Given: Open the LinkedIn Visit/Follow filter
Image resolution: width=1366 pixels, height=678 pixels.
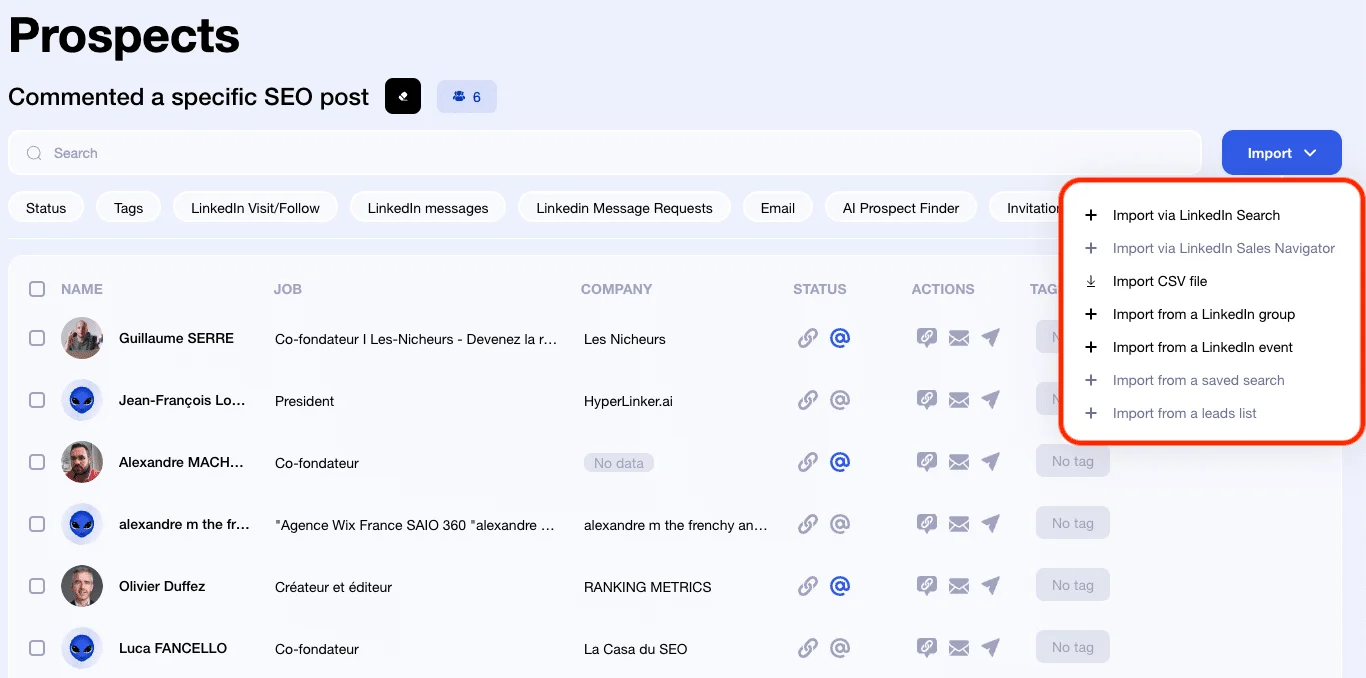Looking at the screenshot, I should 255,208.
